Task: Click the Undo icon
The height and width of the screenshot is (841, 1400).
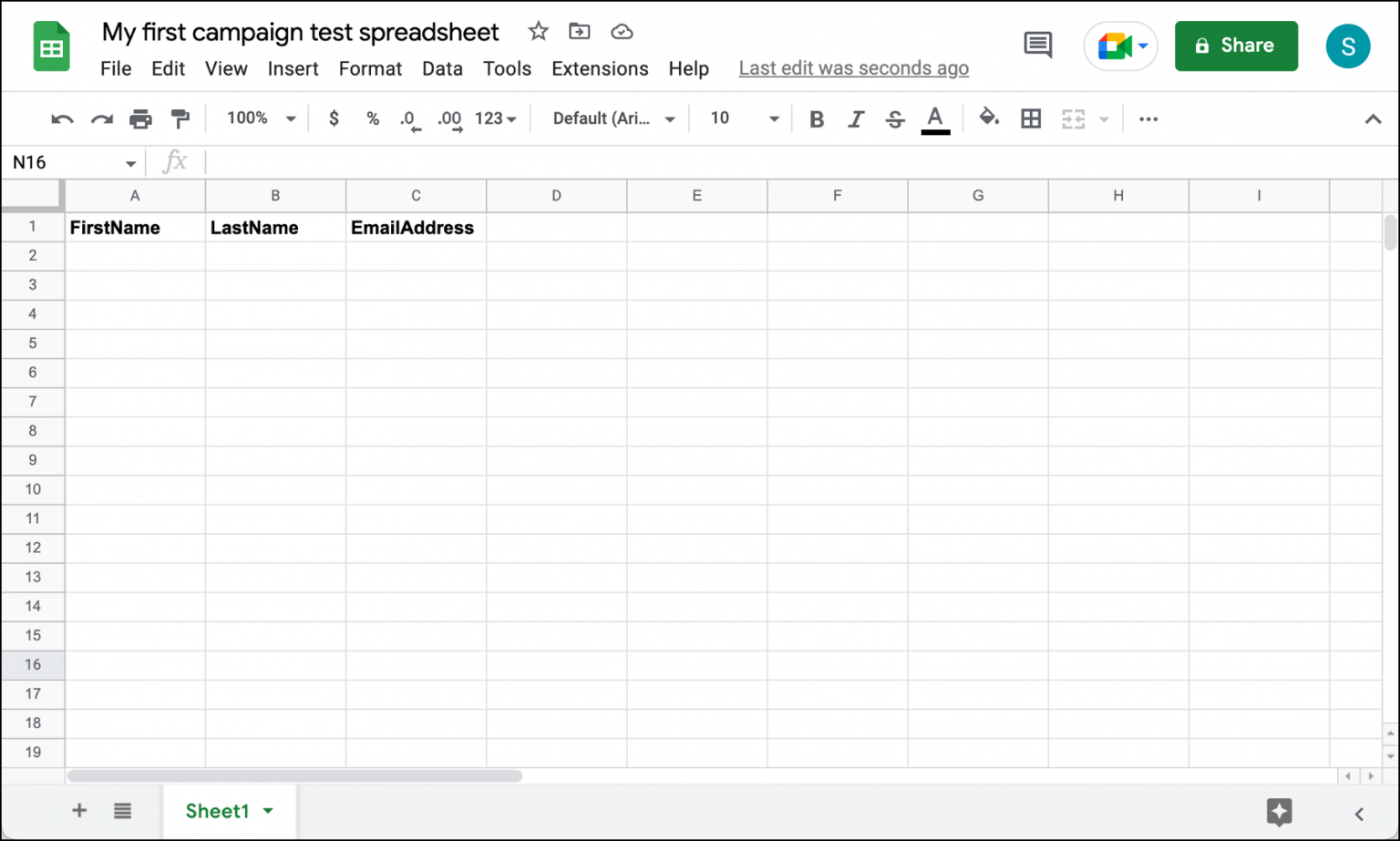Action: tap(61, 118)
